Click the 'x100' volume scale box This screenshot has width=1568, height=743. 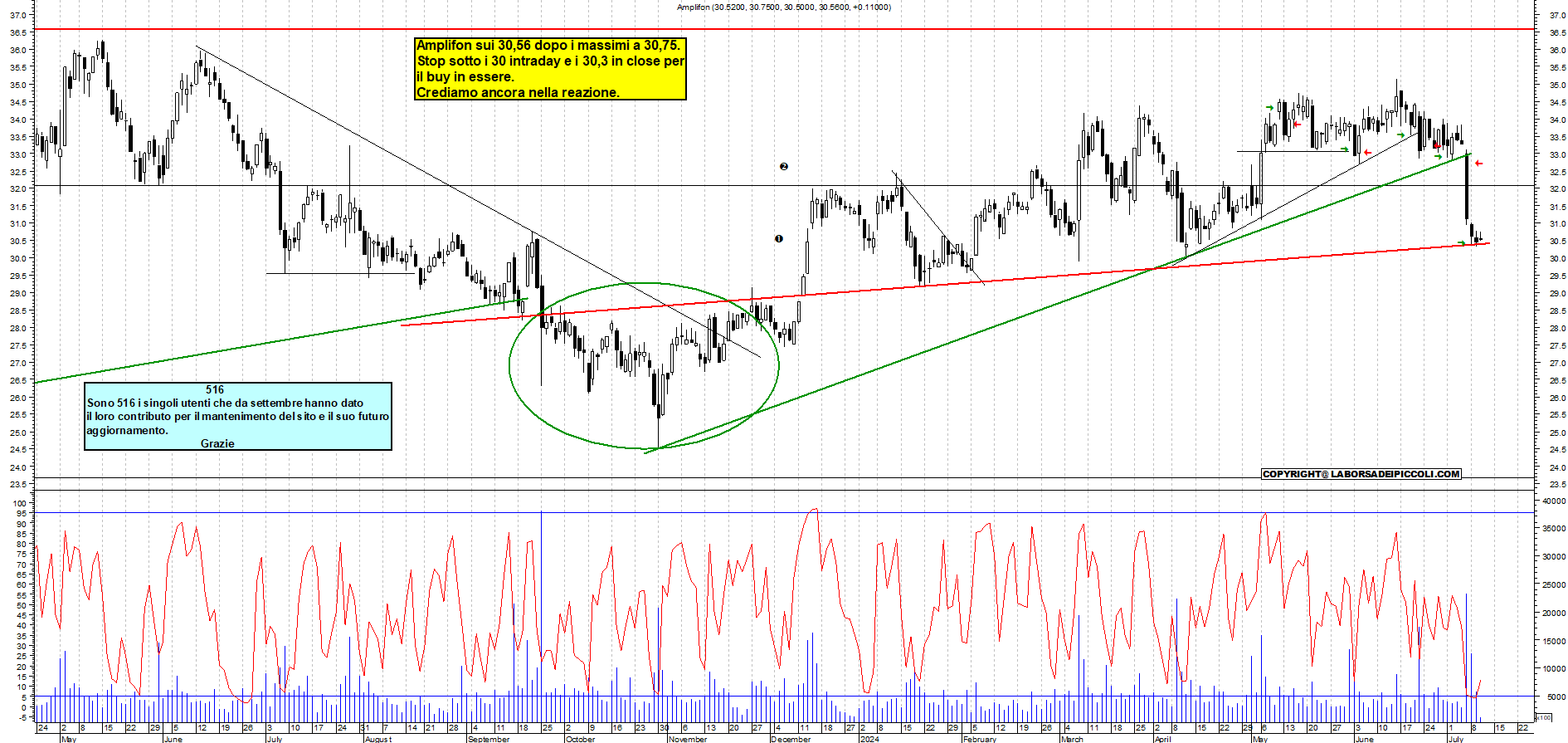pos(1544,717)
